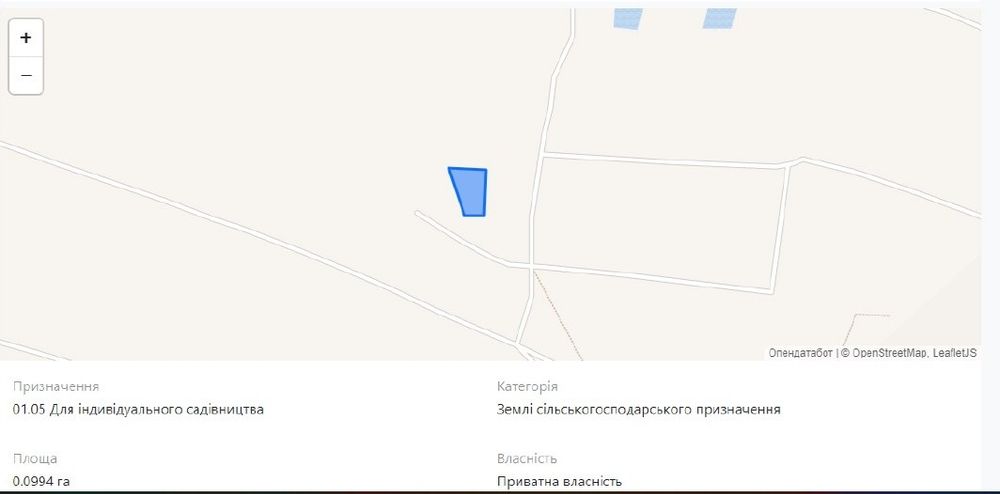Click the dotted path line below the crossroads

click(x=557, y=315)
